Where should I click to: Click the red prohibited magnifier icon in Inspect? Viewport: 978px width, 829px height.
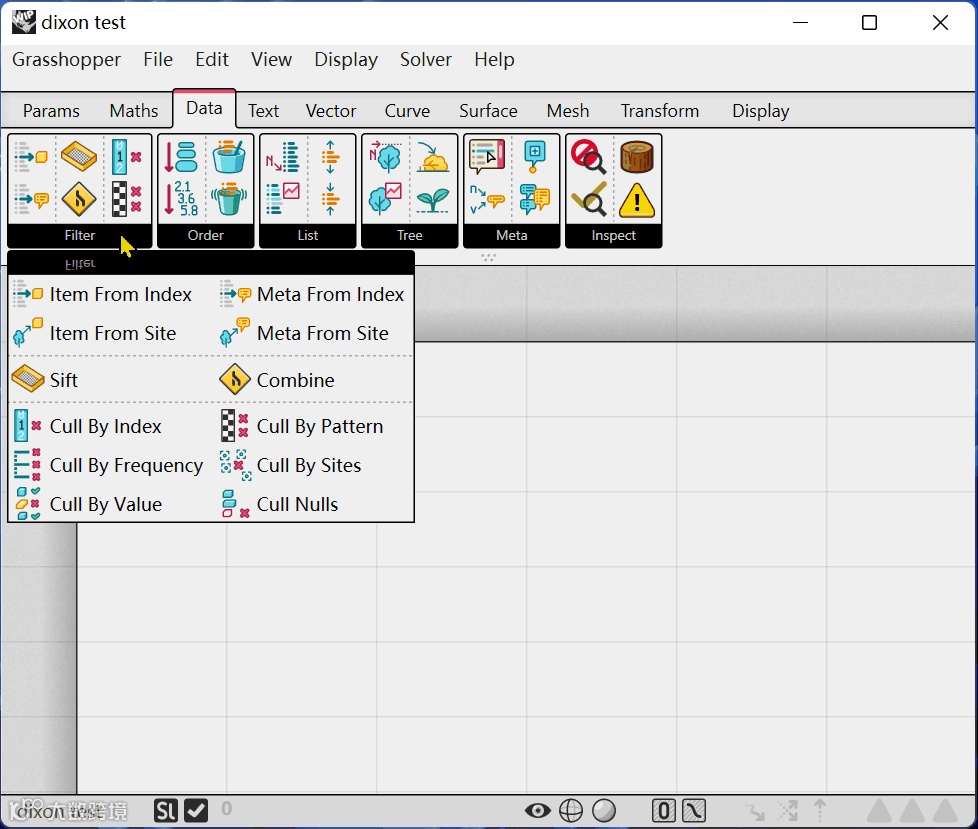(x=588, y=157)
